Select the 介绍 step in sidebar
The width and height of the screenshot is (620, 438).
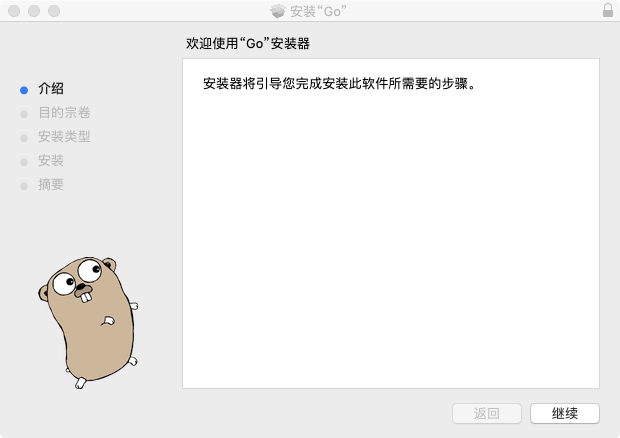51,89
